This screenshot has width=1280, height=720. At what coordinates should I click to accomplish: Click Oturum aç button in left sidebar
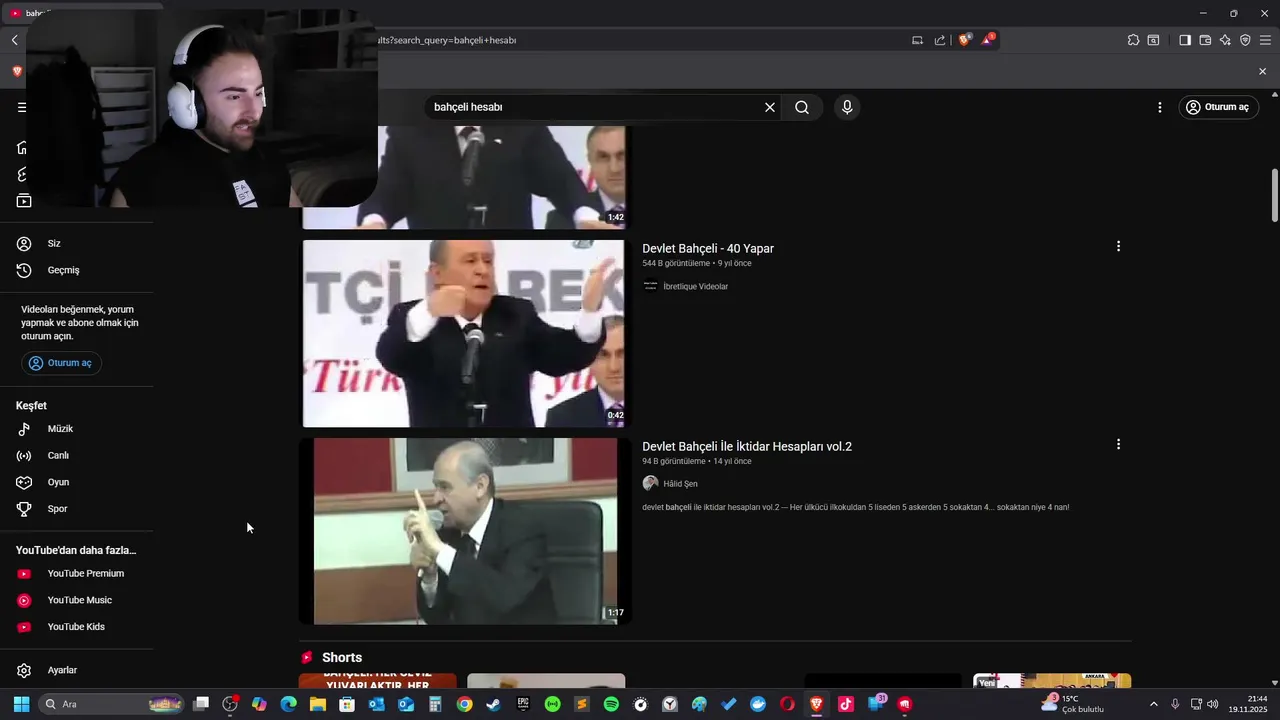61,363
